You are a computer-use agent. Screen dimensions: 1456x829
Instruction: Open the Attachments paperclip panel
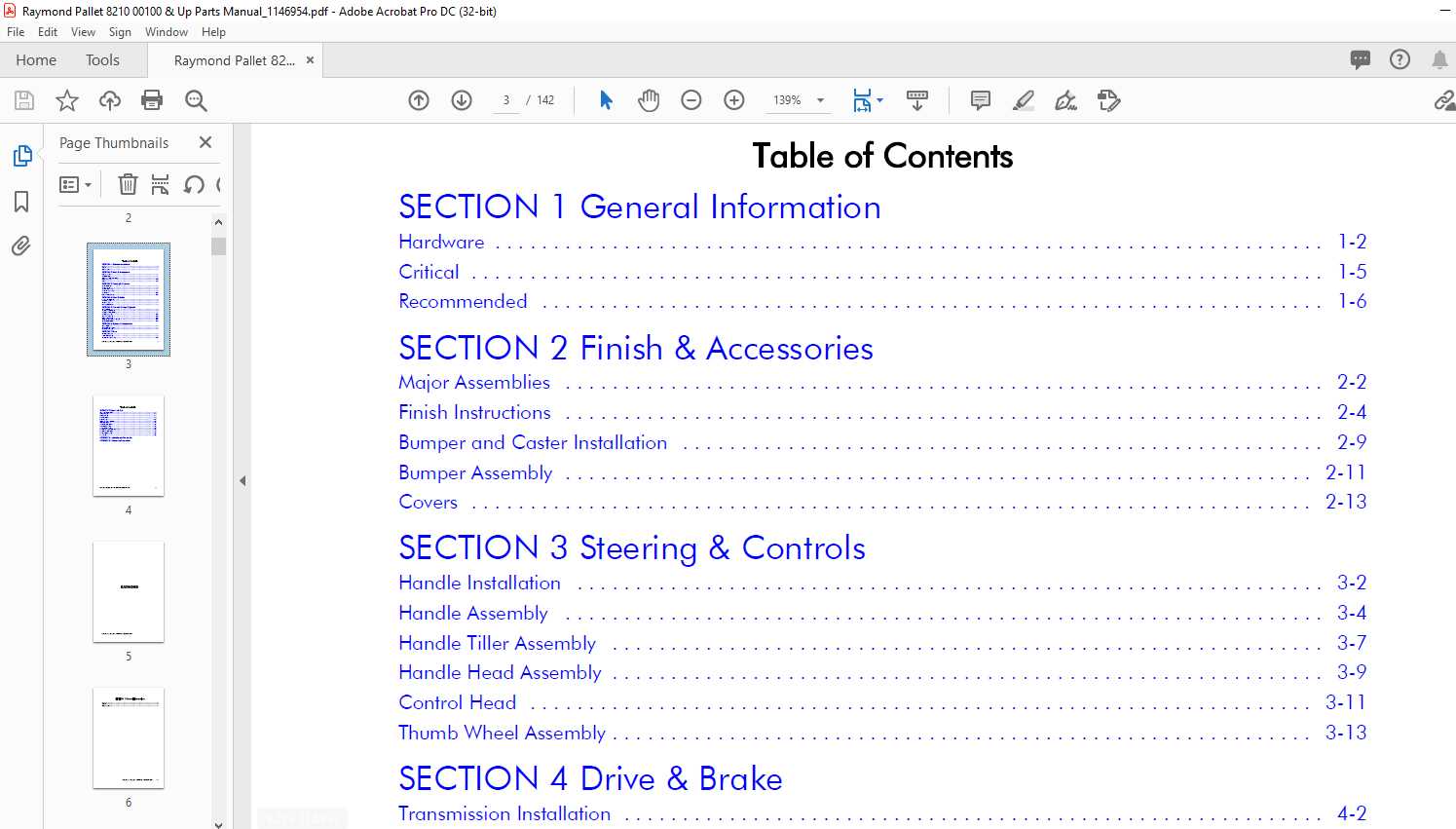pos(21,245)
